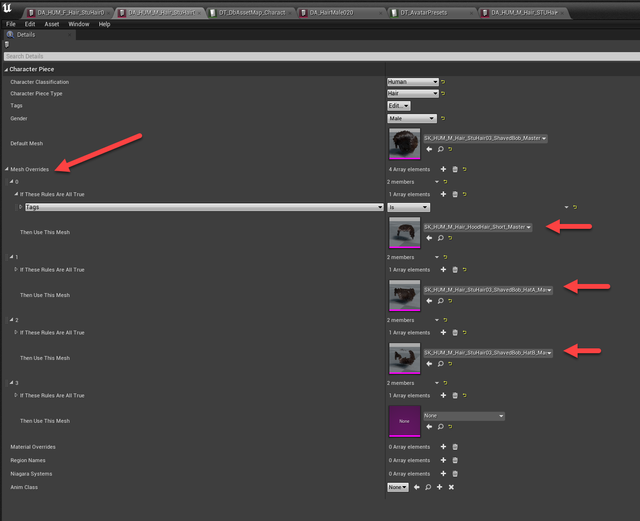Open the 'Is' comparison dropdown
Screen dimensions: 640x521
[409, 207]
